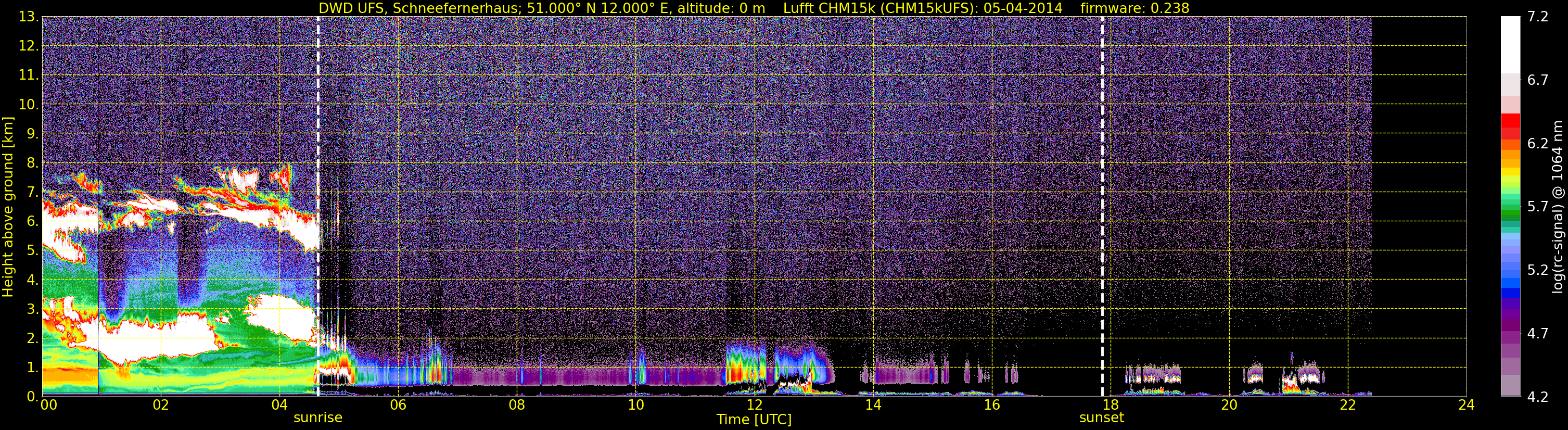The width and height of the screenshot is (1568, 430).
Task: Click the height axis tick '1.'
Action: pos(32,367)
